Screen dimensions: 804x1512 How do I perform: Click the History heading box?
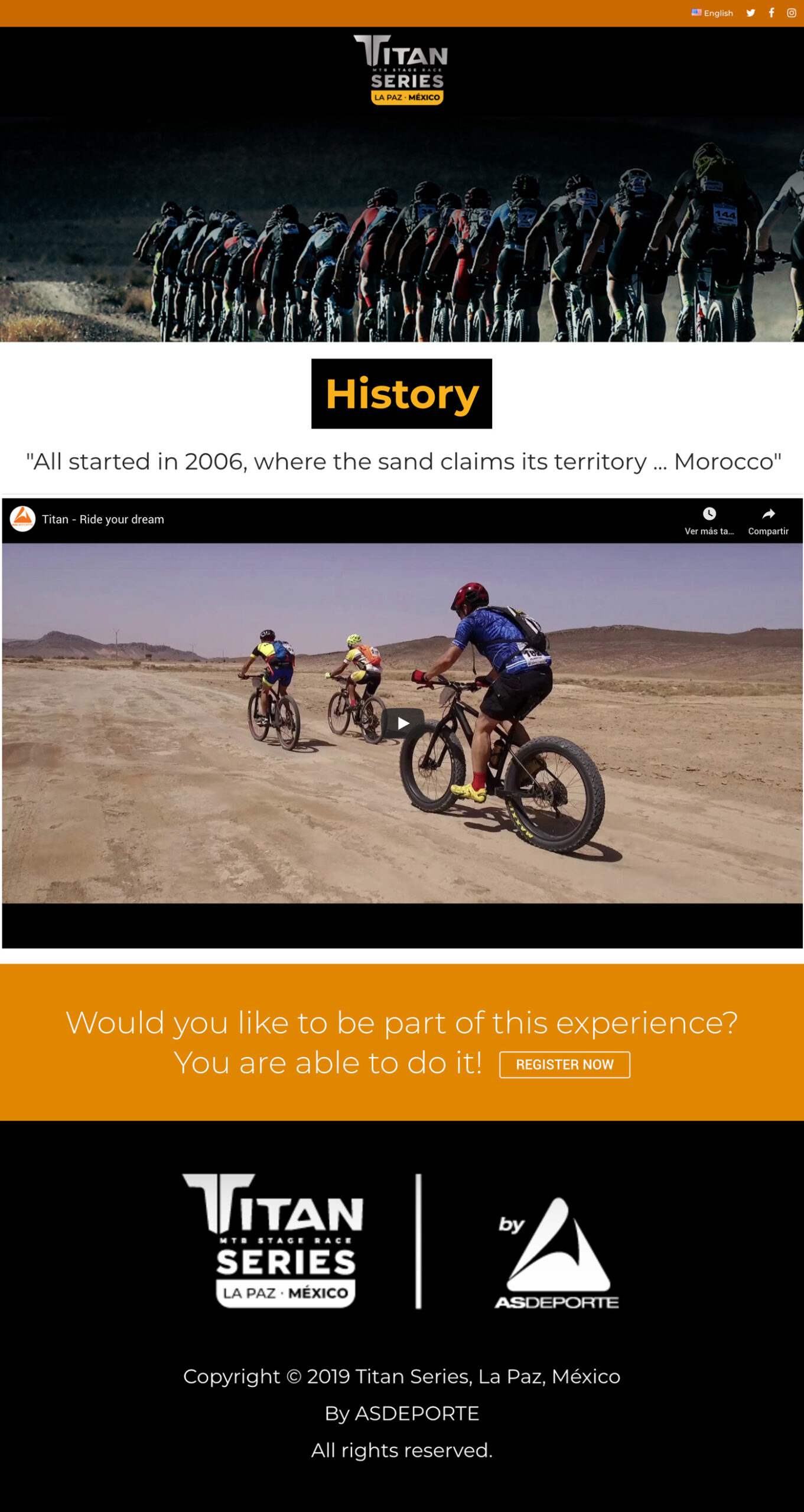click(402, 394)
